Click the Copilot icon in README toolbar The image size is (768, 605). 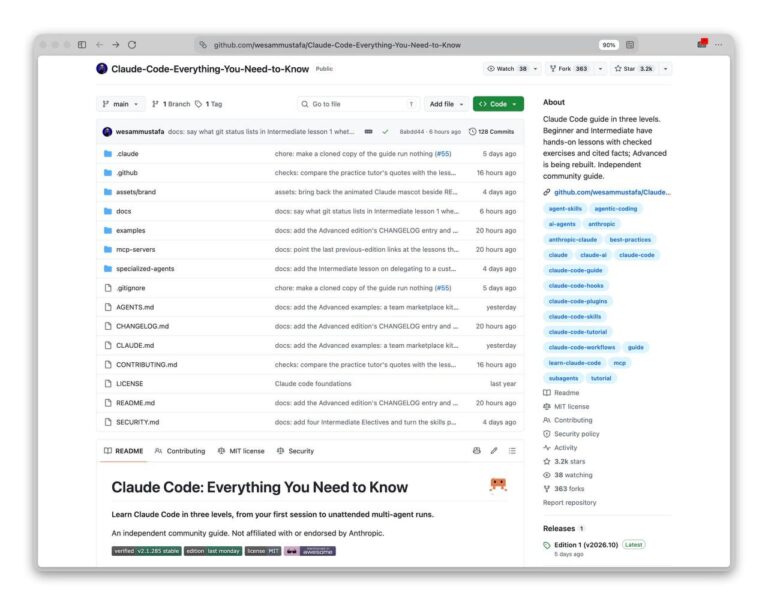[477, 451]
